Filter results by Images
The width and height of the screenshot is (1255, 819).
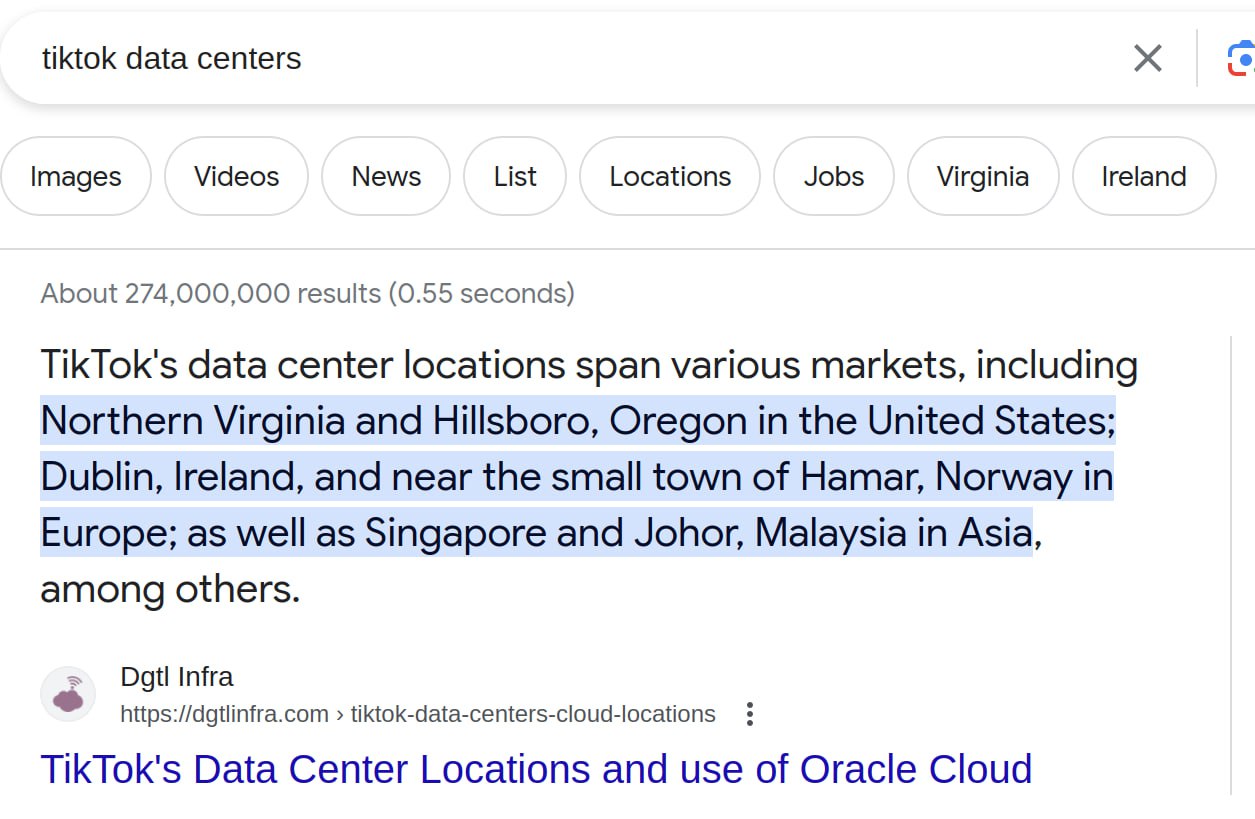(x=76, y=176)
